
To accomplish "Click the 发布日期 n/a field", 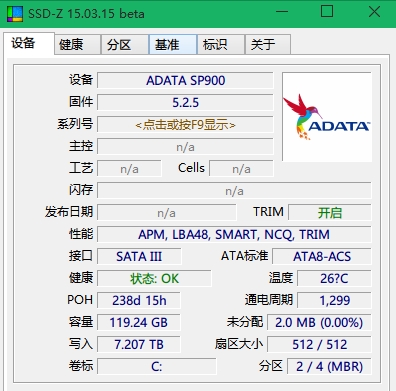I will [167, 213].
